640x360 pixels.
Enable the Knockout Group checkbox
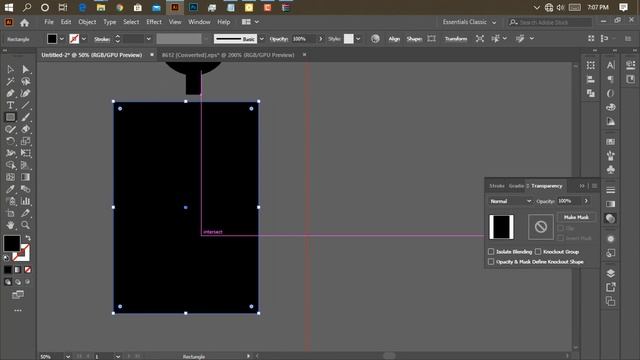[x=538, y=251]
